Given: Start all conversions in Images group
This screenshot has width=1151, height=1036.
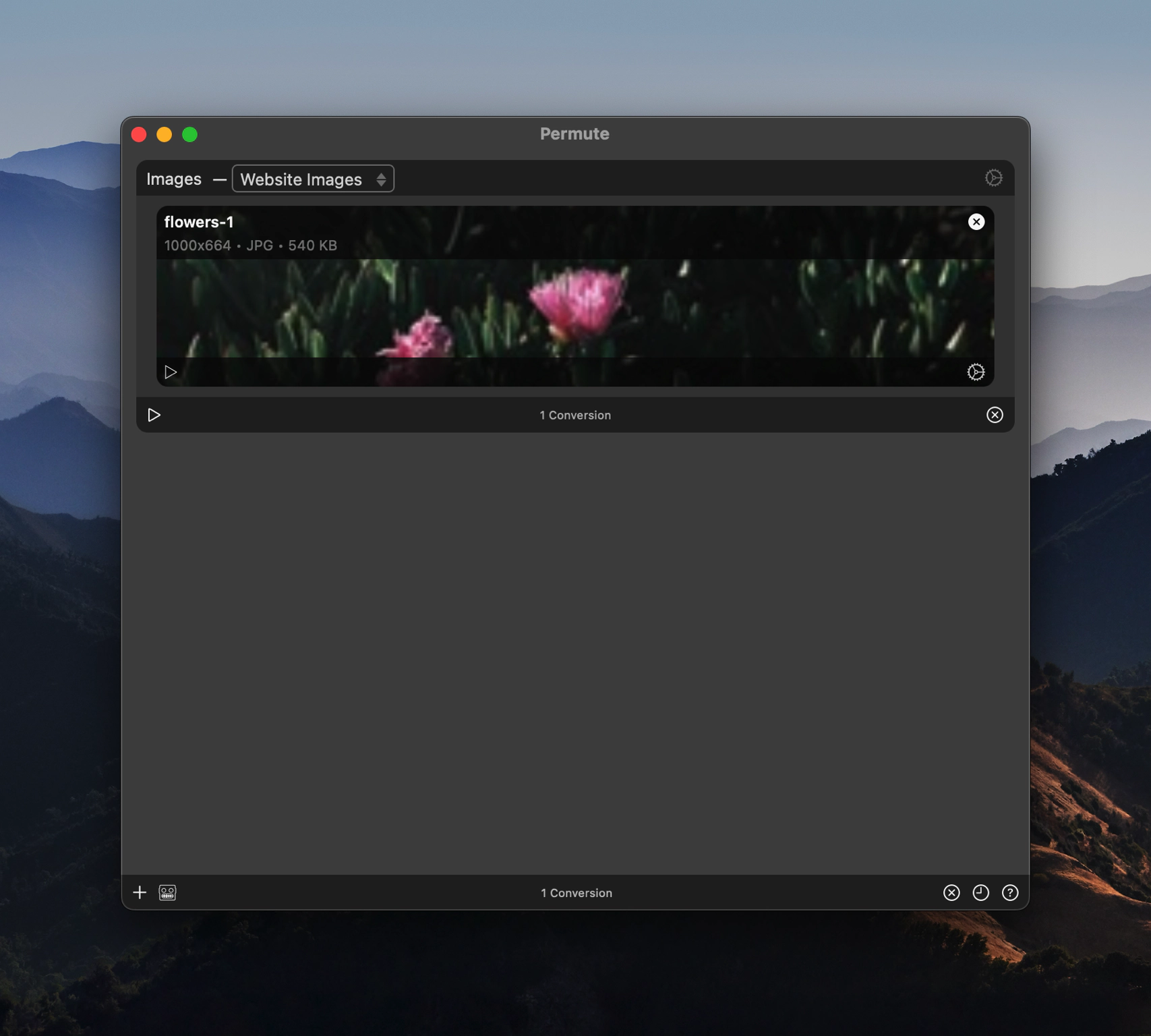Looking at the screenshot, I should pyautogui.click(x=154, y=415).
